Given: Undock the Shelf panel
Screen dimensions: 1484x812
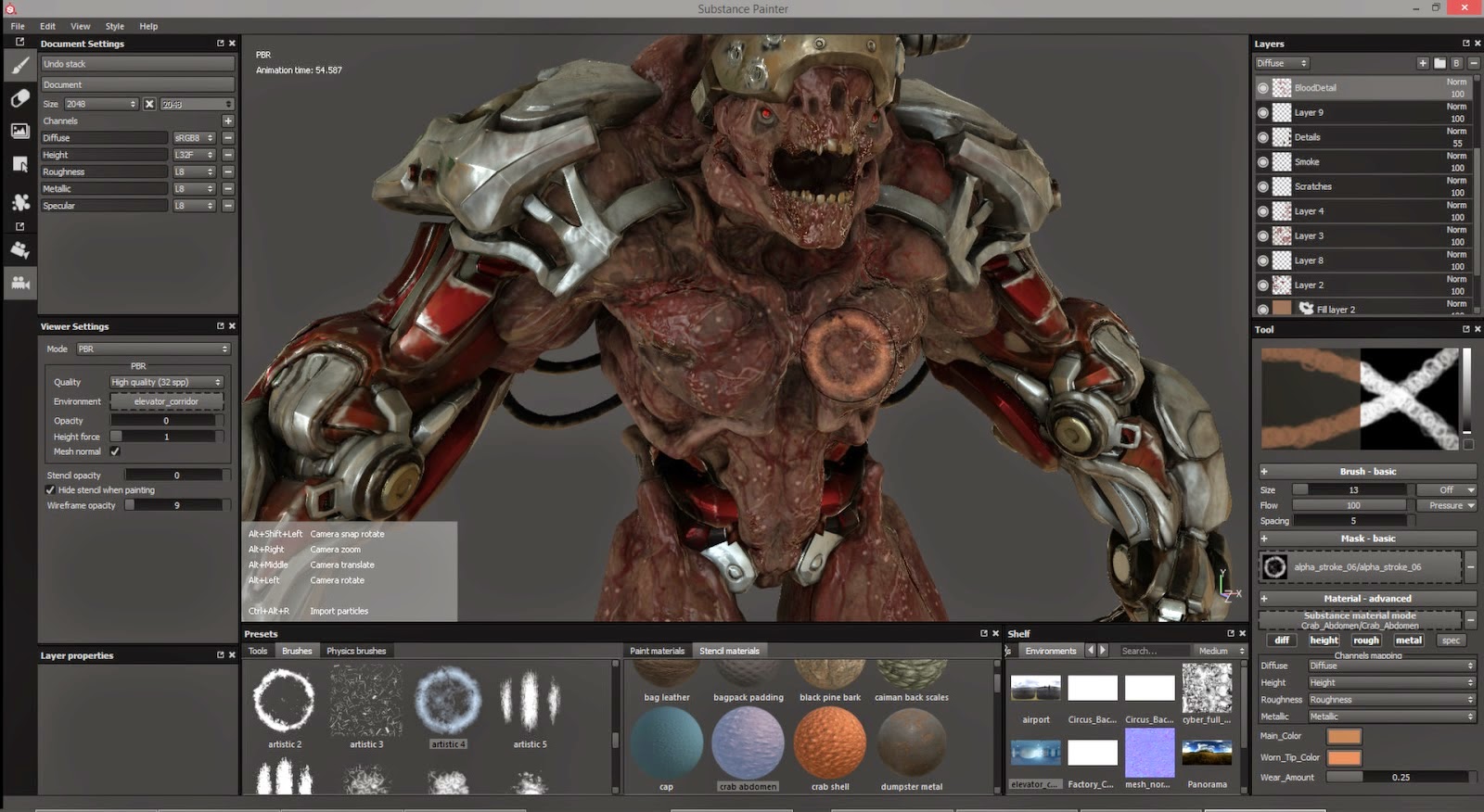Looking at the screenshot, I should 1231,633.
